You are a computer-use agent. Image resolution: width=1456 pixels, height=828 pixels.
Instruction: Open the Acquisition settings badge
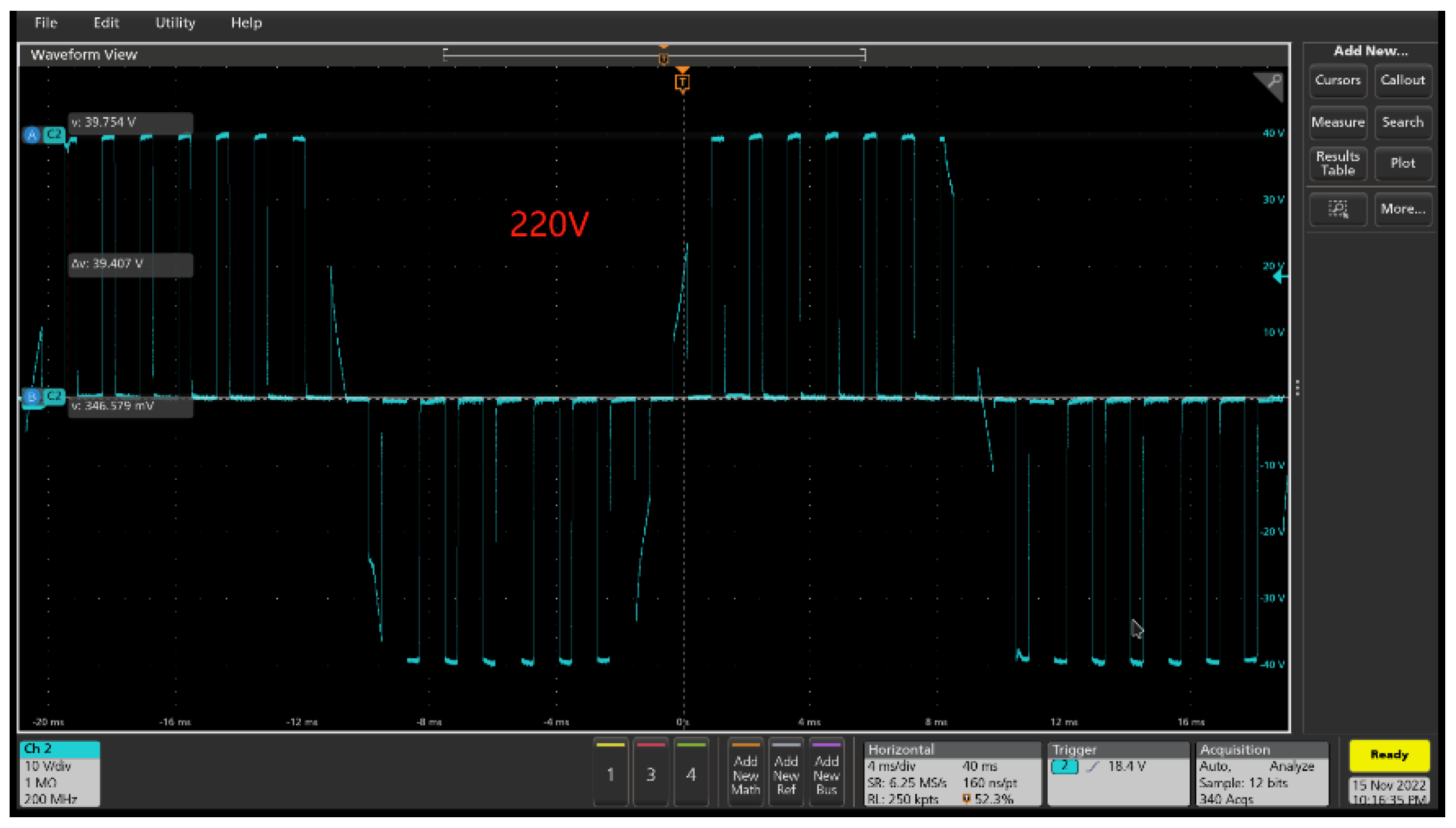(x=1261, y=774)
